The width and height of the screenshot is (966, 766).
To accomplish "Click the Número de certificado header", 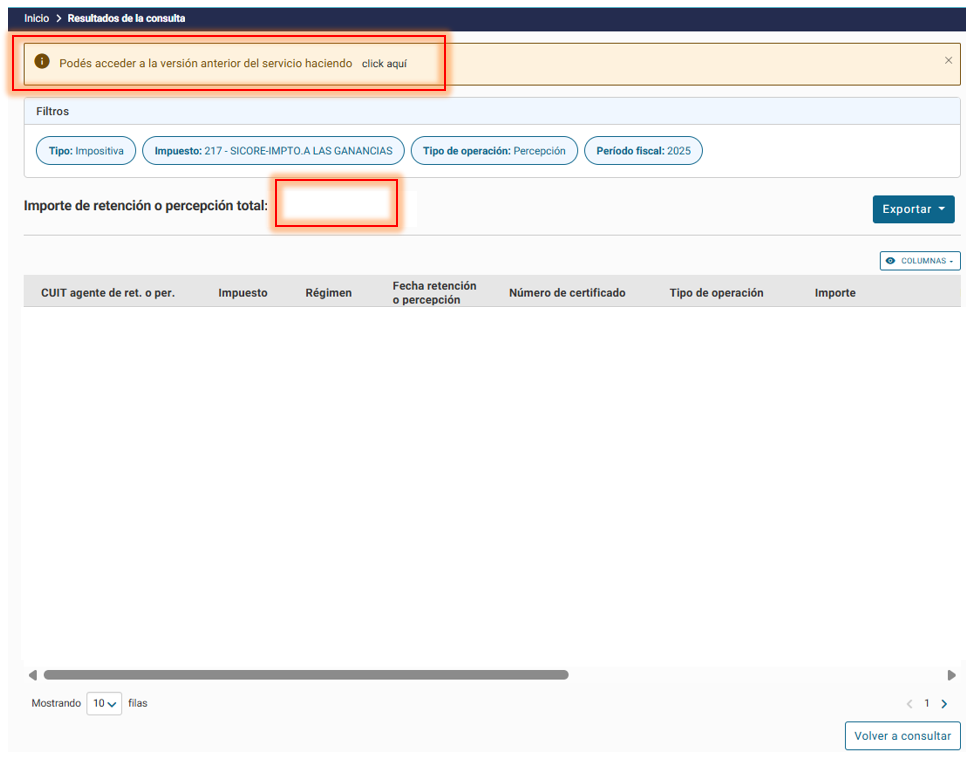I will pos(567,293).
